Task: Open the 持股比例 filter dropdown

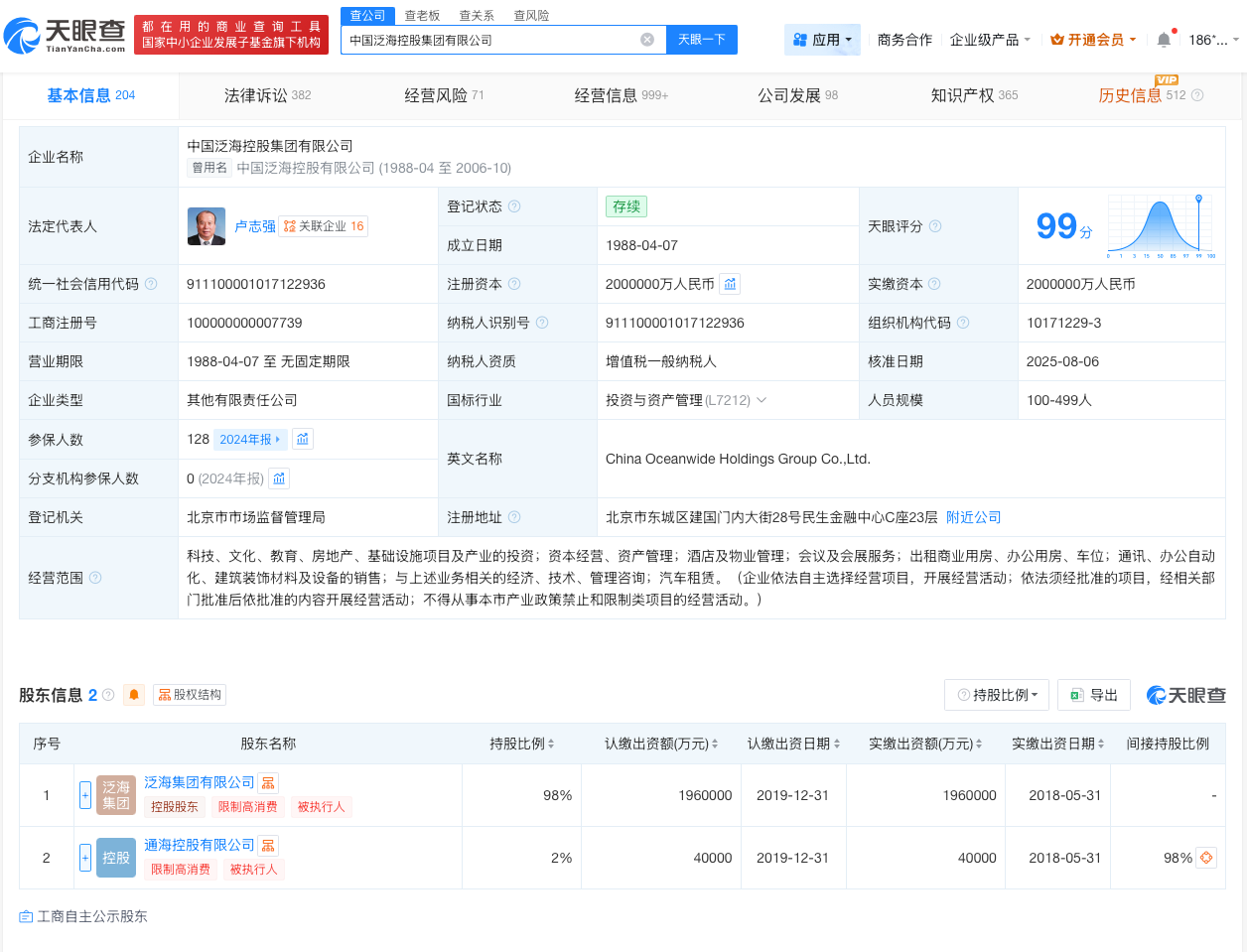Action: point(997,695)
